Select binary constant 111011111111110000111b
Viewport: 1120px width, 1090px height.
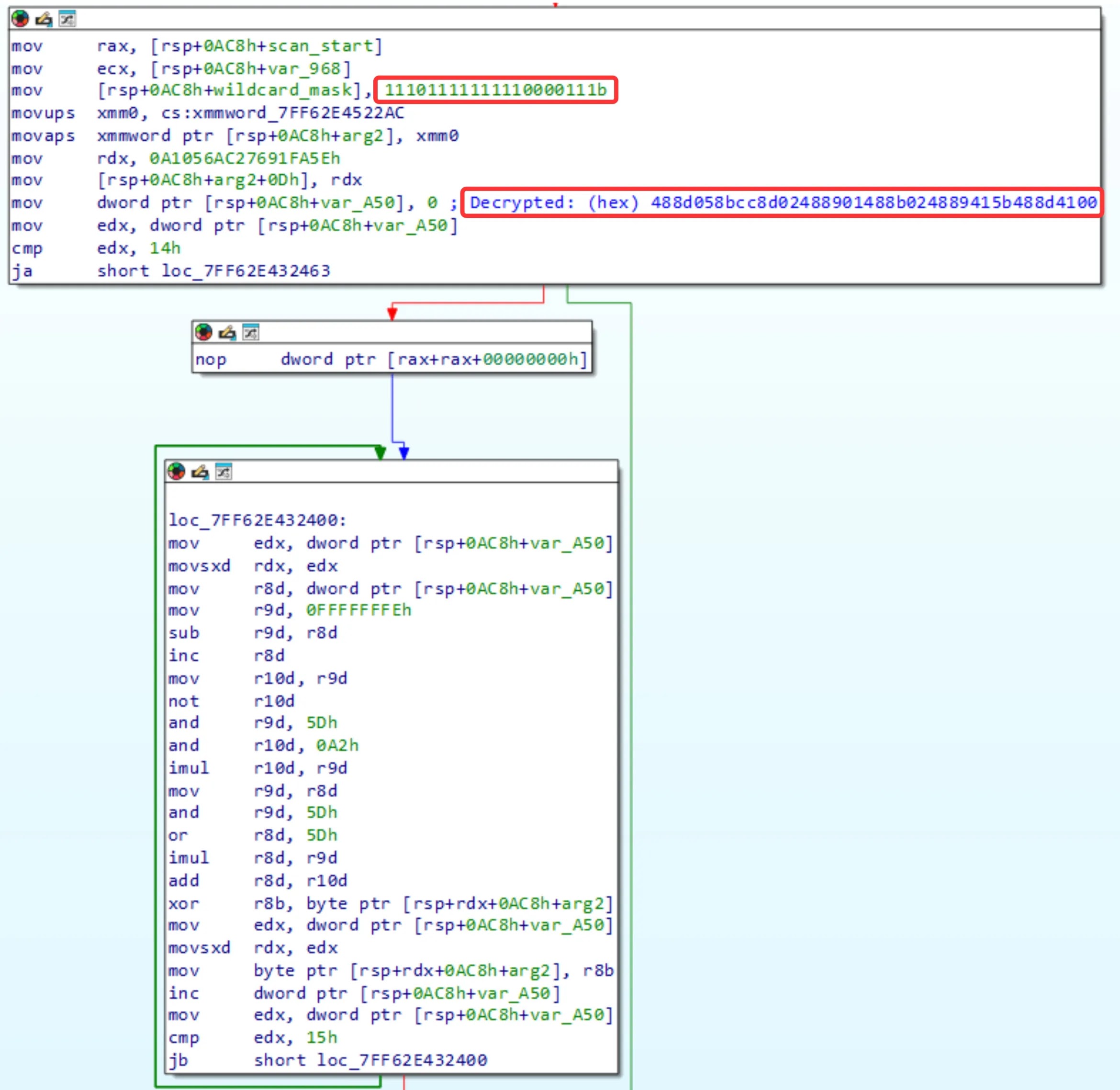pyautogui.click(x=495, y=90)
